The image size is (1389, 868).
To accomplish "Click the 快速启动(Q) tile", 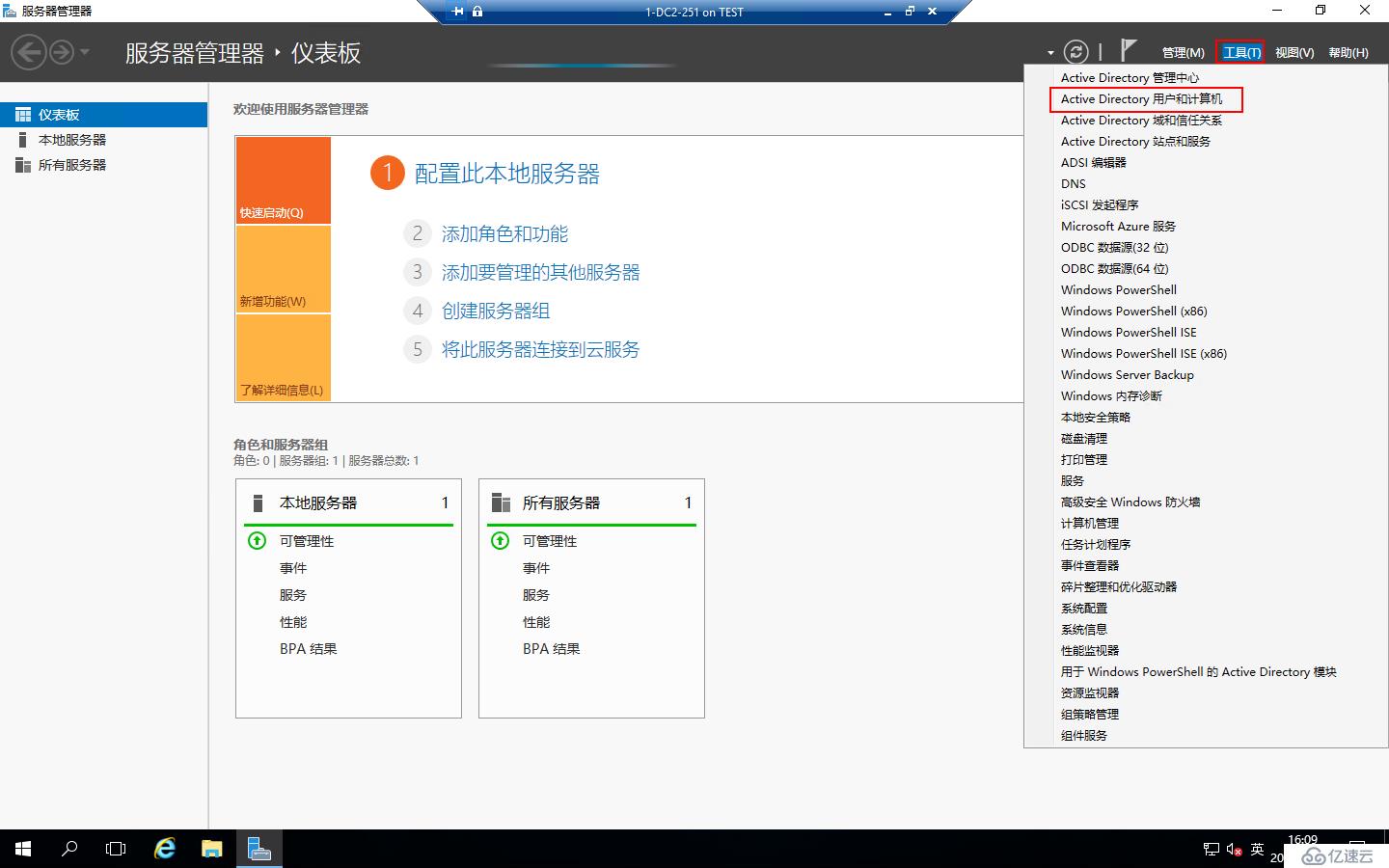I will [x=284, y=180].
